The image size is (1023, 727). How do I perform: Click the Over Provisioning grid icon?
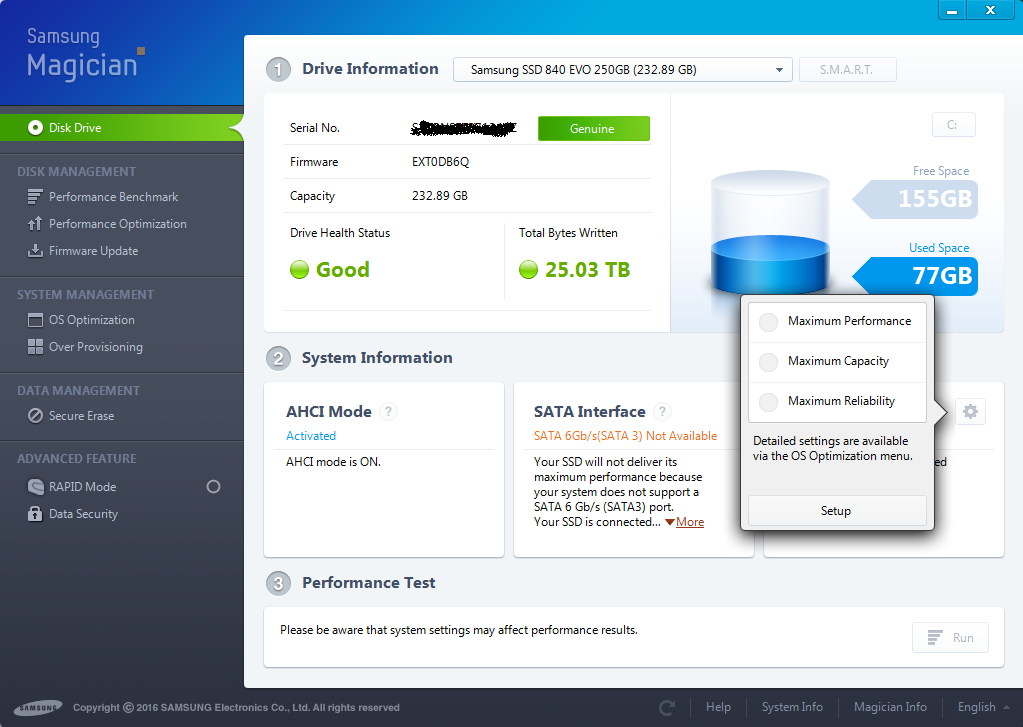[35, 347]
